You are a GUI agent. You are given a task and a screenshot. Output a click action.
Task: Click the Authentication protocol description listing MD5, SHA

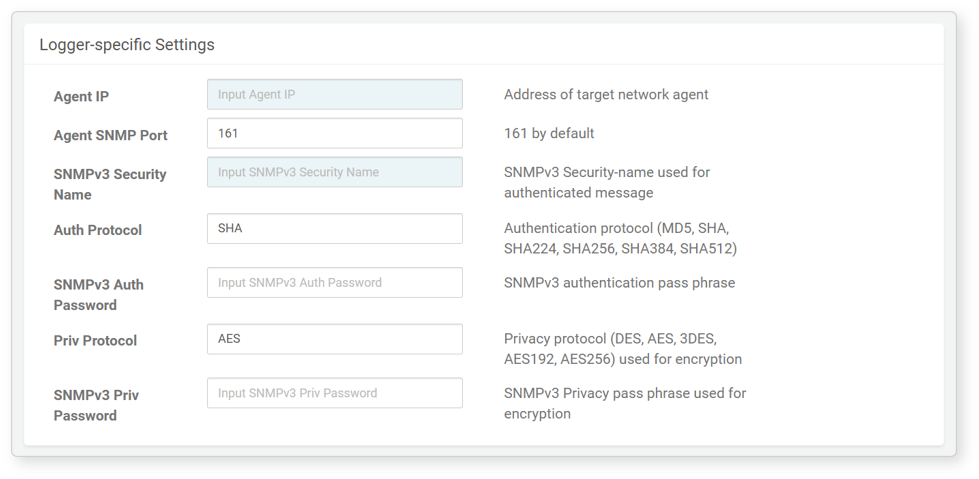click(621, 239)
